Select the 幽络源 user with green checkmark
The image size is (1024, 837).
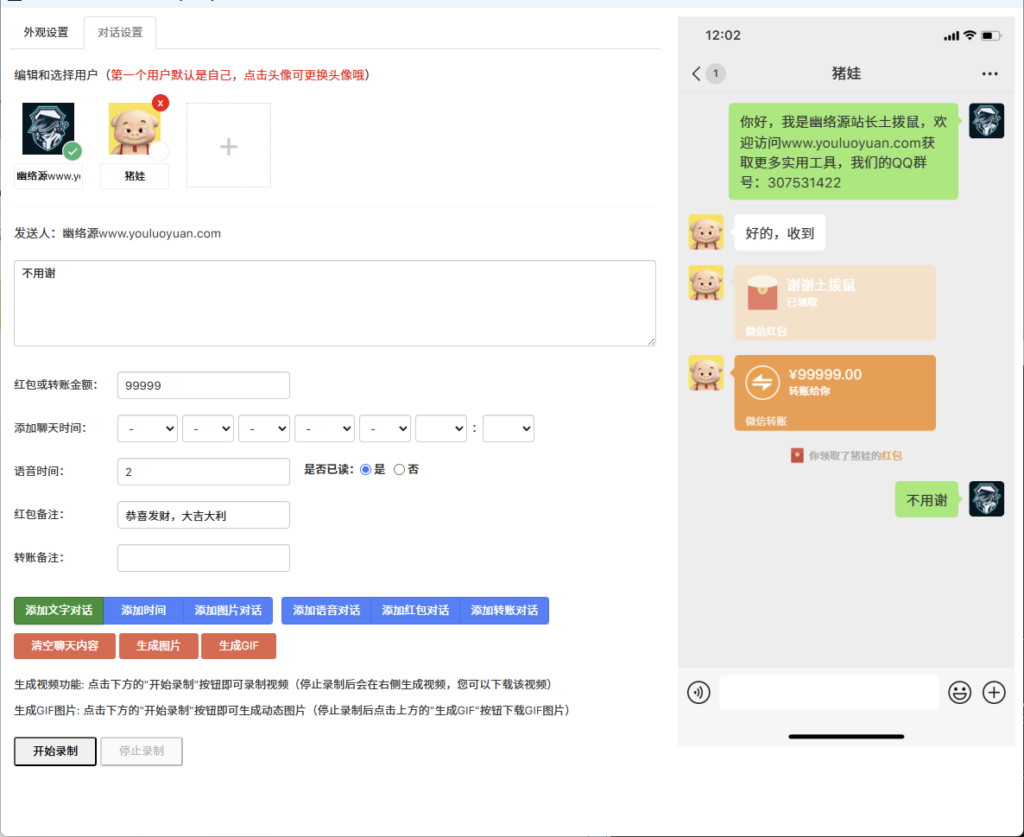coord(48,130)
